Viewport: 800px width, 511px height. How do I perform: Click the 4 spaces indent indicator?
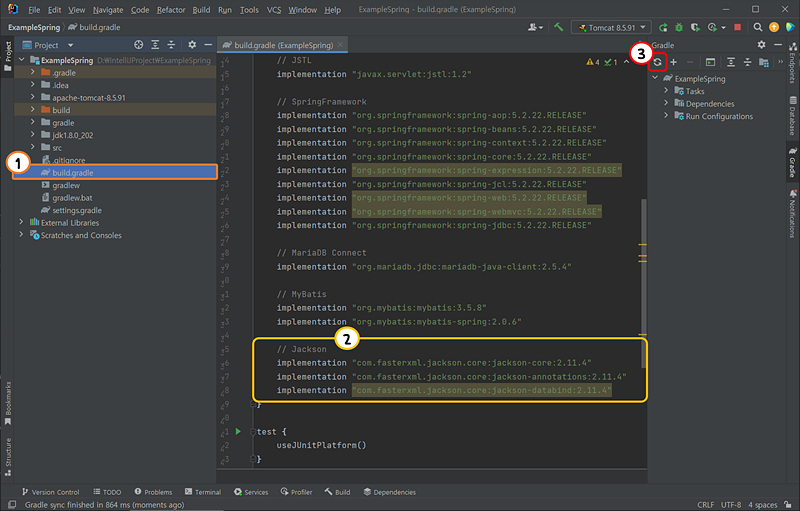tap(763, 504)
